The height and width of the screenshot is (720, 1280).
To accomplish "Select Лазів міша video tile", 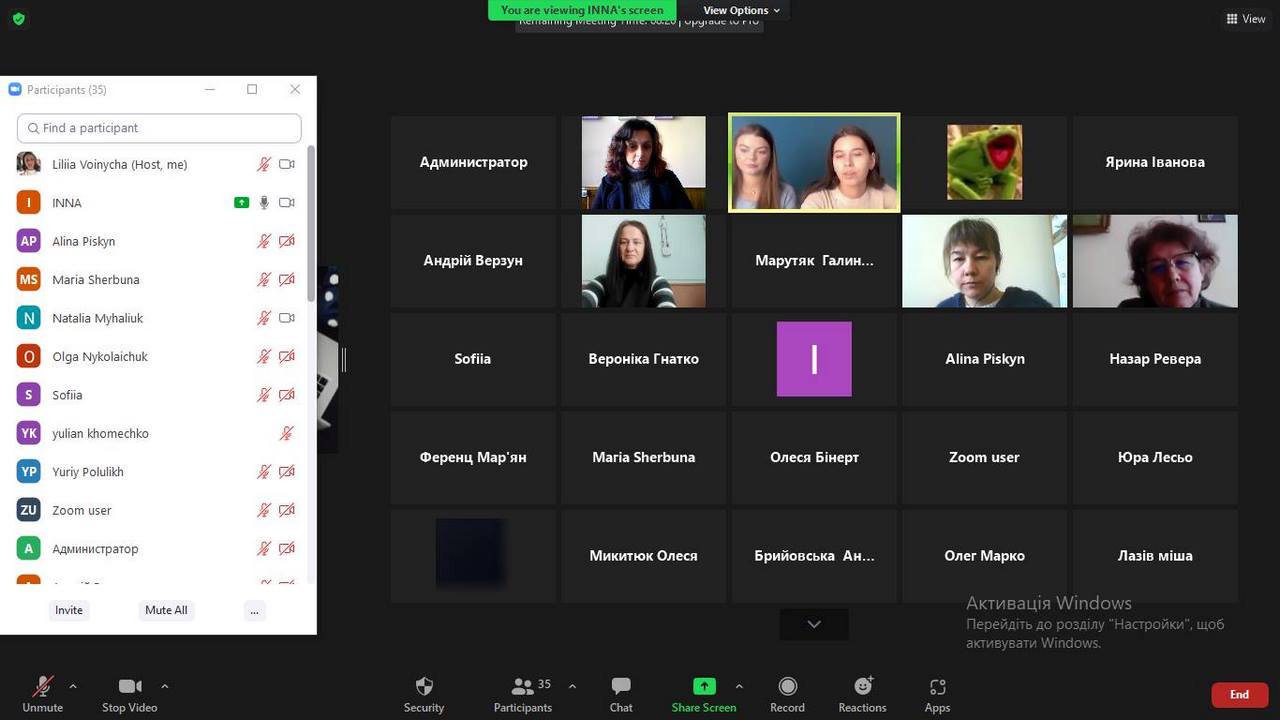I will click(x=1155, y=556).
